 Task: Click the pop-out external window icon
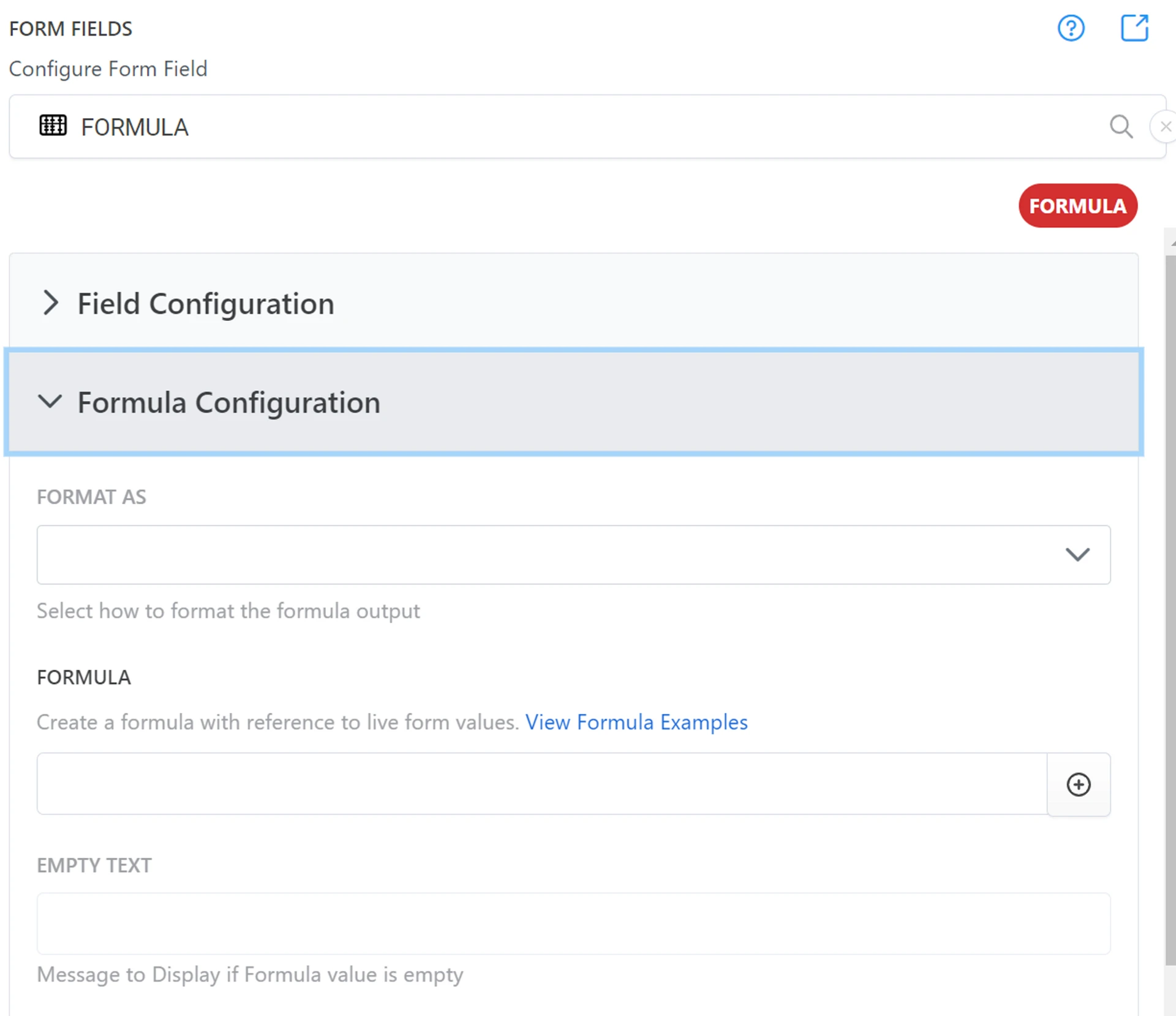pyautogui.click(x=1134, y=28)
